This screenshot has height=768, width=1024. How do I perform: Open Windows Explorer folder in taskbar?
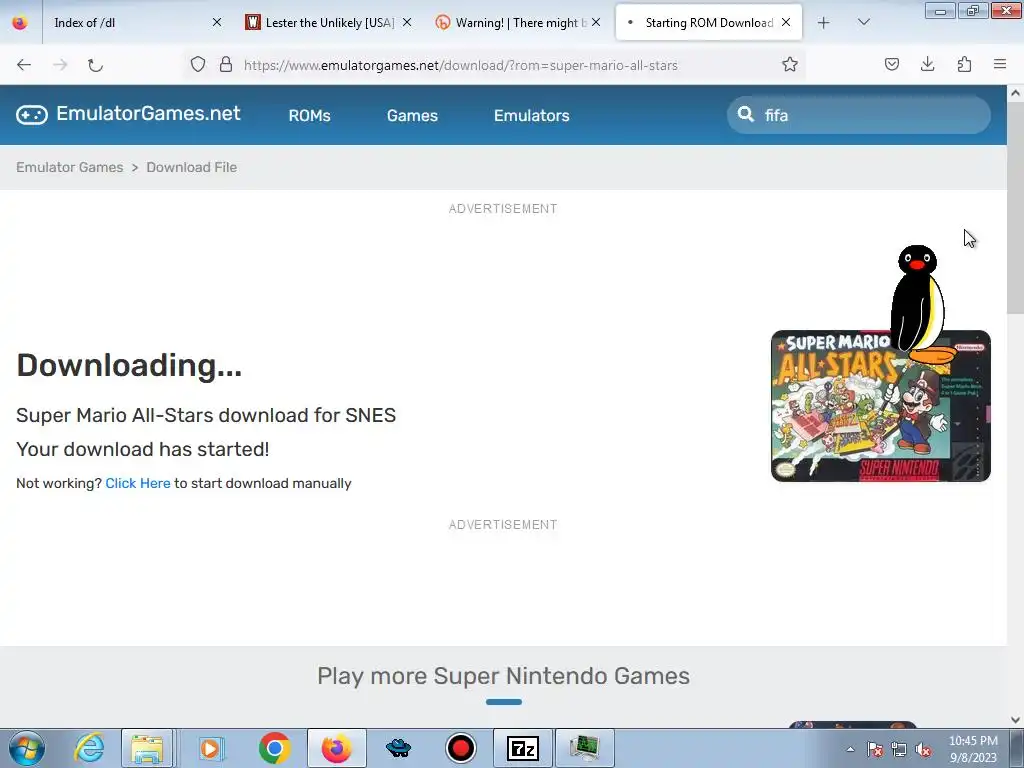(147, 748)
